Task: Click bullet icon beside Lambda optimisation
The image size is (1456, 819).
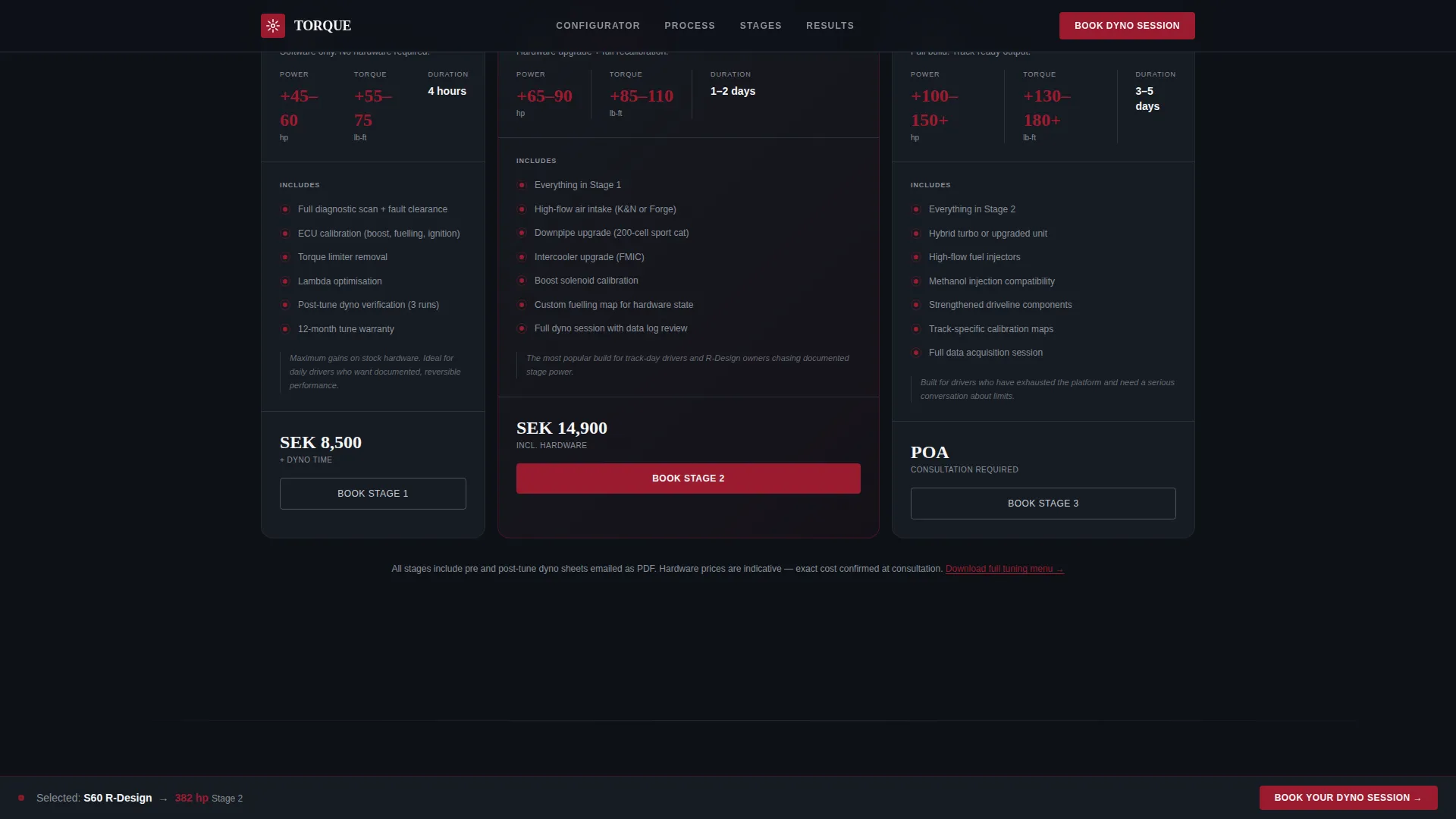Action: (285, 281)
